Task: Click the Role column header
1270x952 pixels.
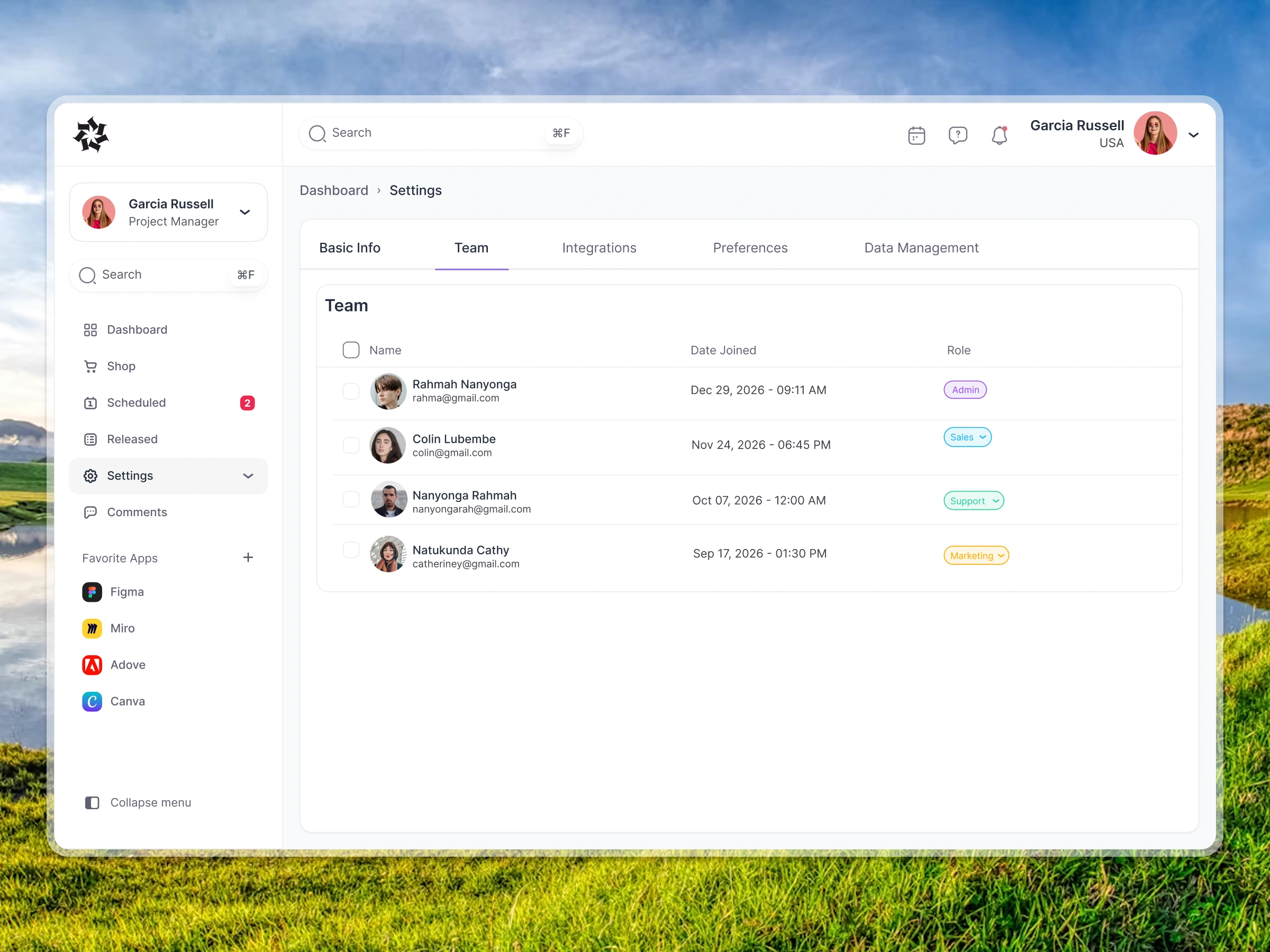Action: click(958, 350)
